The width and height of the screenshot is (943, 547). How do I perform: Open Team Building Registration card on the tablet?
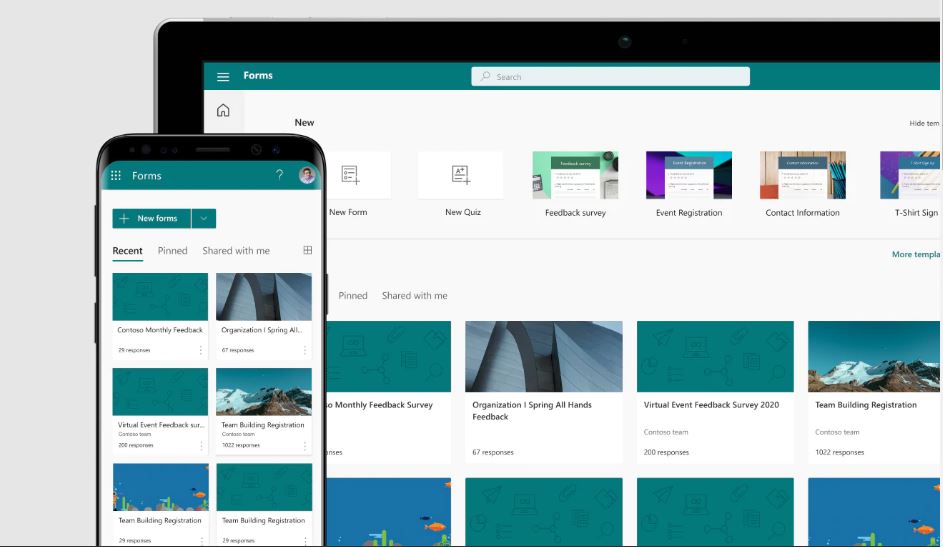coord(874,392)
